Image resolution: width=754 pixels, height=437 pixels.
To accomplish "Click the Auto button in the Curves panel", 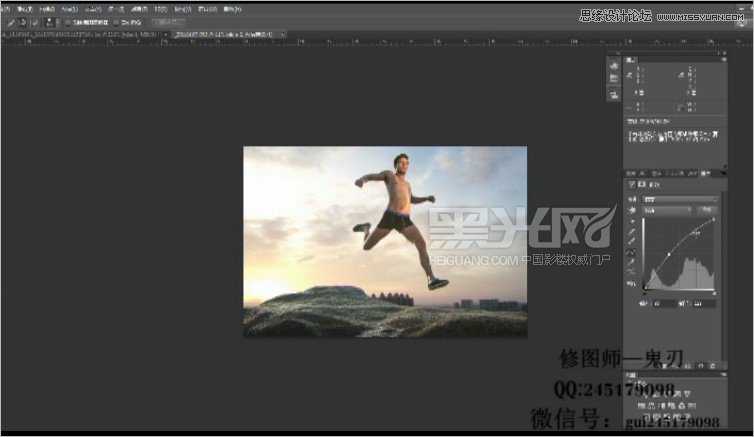I will 705,211.
